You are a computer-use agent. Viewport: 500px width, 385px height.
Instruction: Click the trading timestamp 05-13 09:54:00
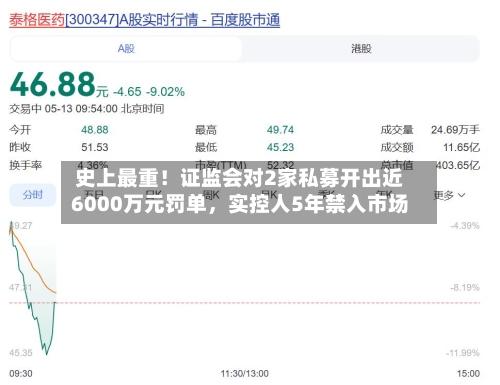81,109
